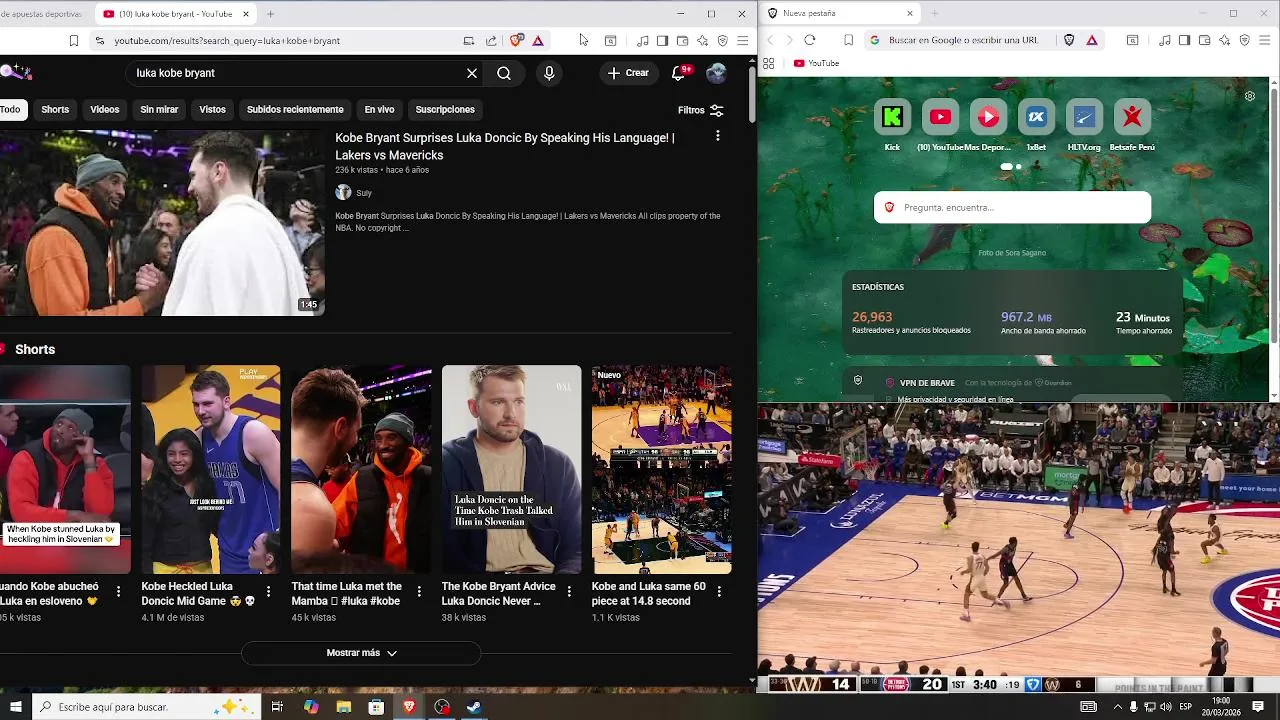This screenshot has width=1280, height=720.
Task: Click the VPN DE BRAVE label
Action: click(x=927, y=383)
